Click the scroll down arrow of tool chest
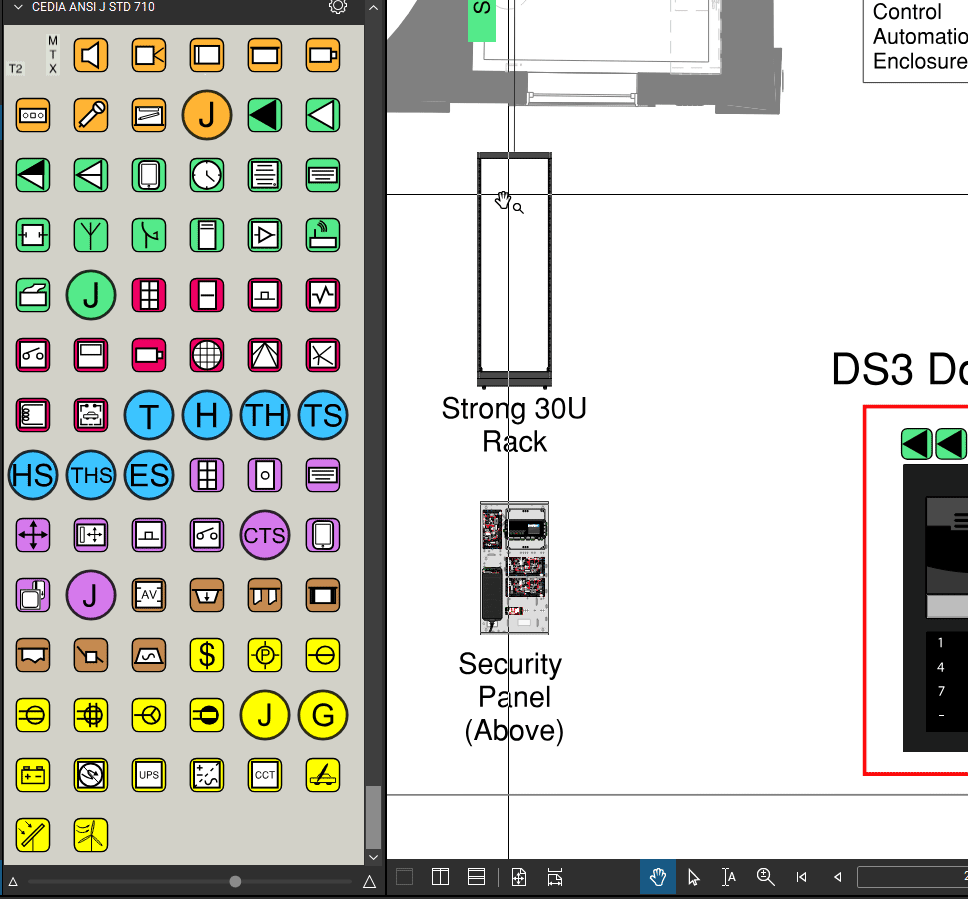The width and height of the screenshot is (968, 899). click(373, 858)
